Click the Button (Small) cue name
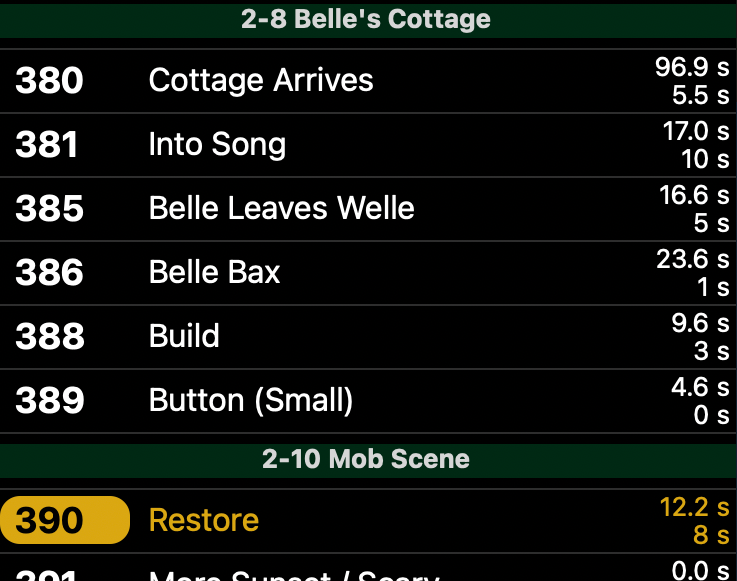This screenshot has height=581, width=737. 251,401
